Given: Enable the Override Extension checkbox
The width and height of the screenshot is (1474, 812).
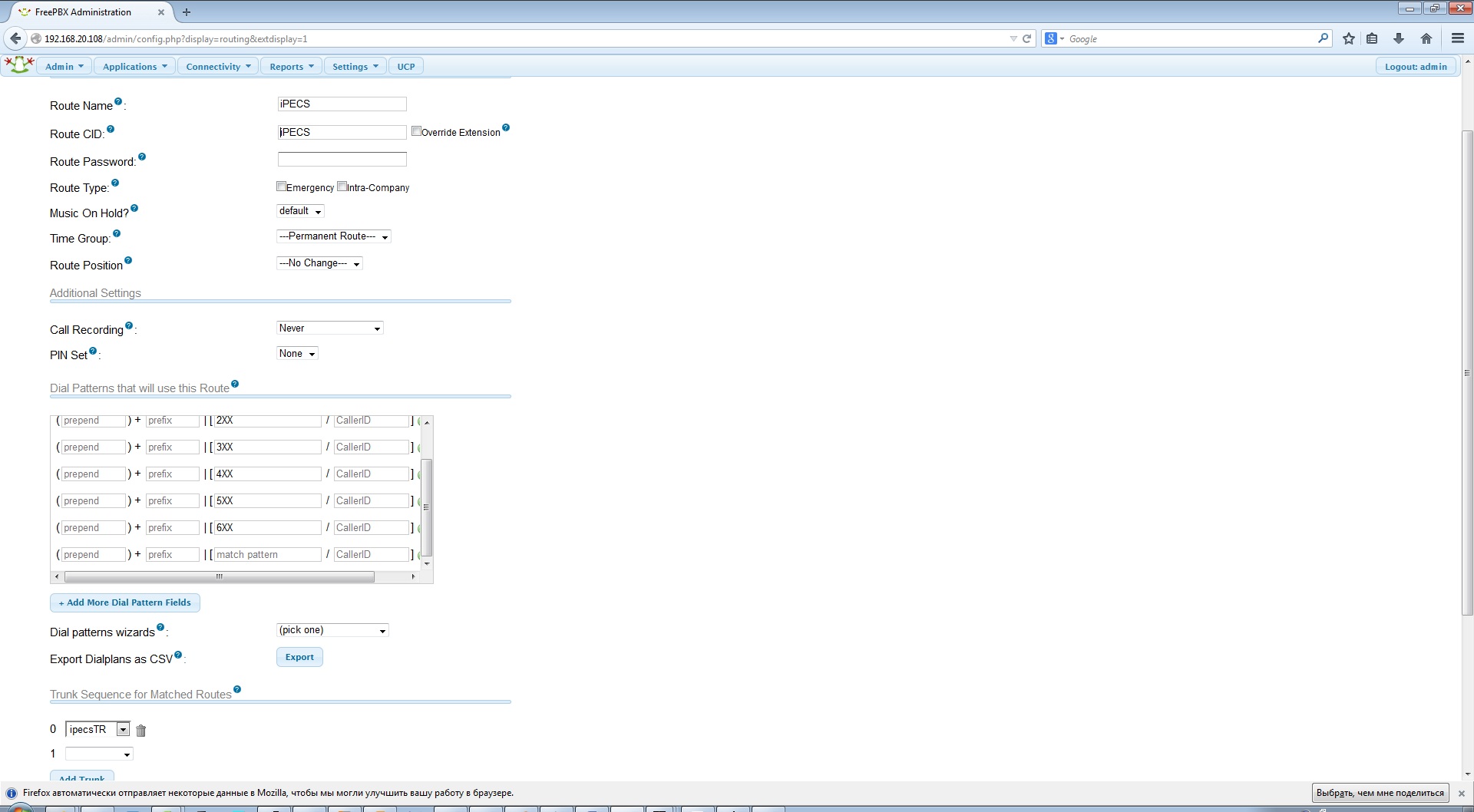Looking at the screenshot, I should coord(416,131).
